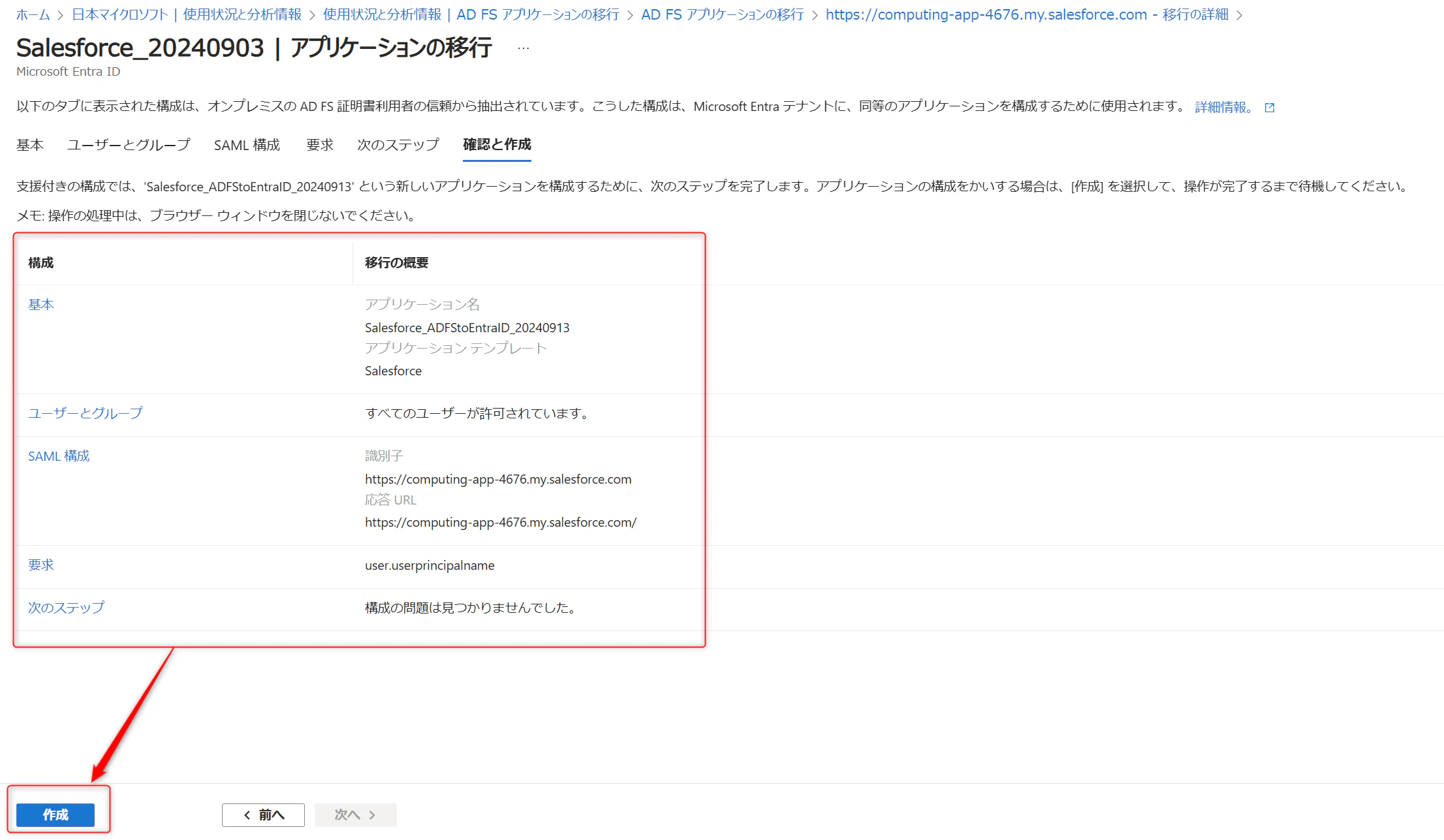Select the SAML 構成 tab

[x=247, y=145]
